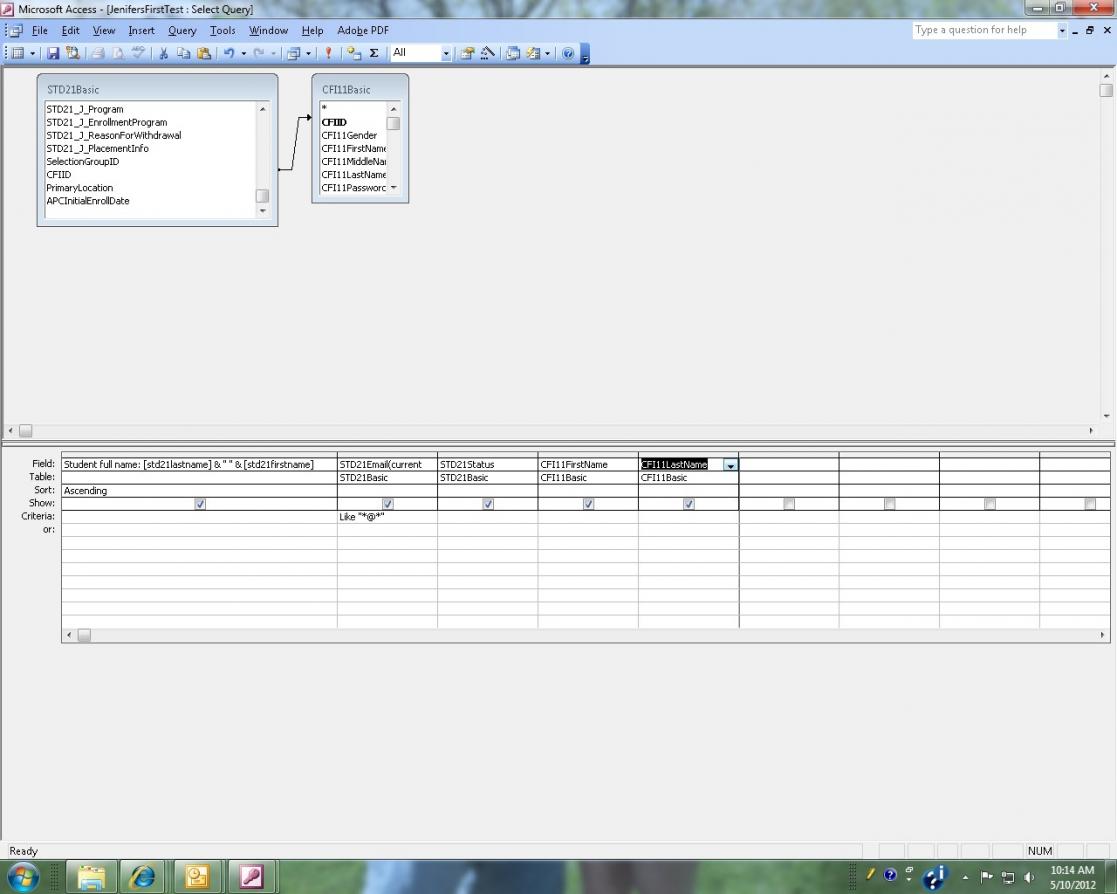Screen dimensions: 1117x894
Task: Open the help question box dropdown arrow
Action: 1062,31
